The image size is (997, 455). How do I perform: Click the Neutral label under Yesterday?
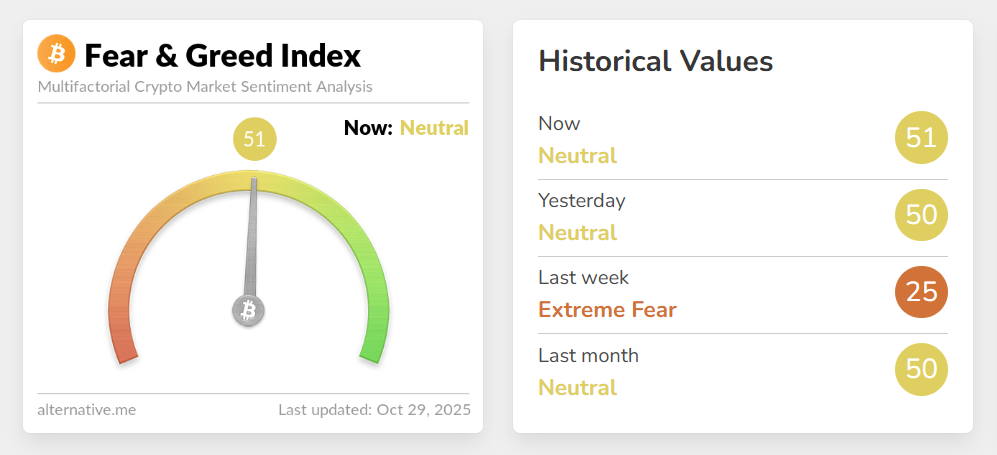point(577,233)
